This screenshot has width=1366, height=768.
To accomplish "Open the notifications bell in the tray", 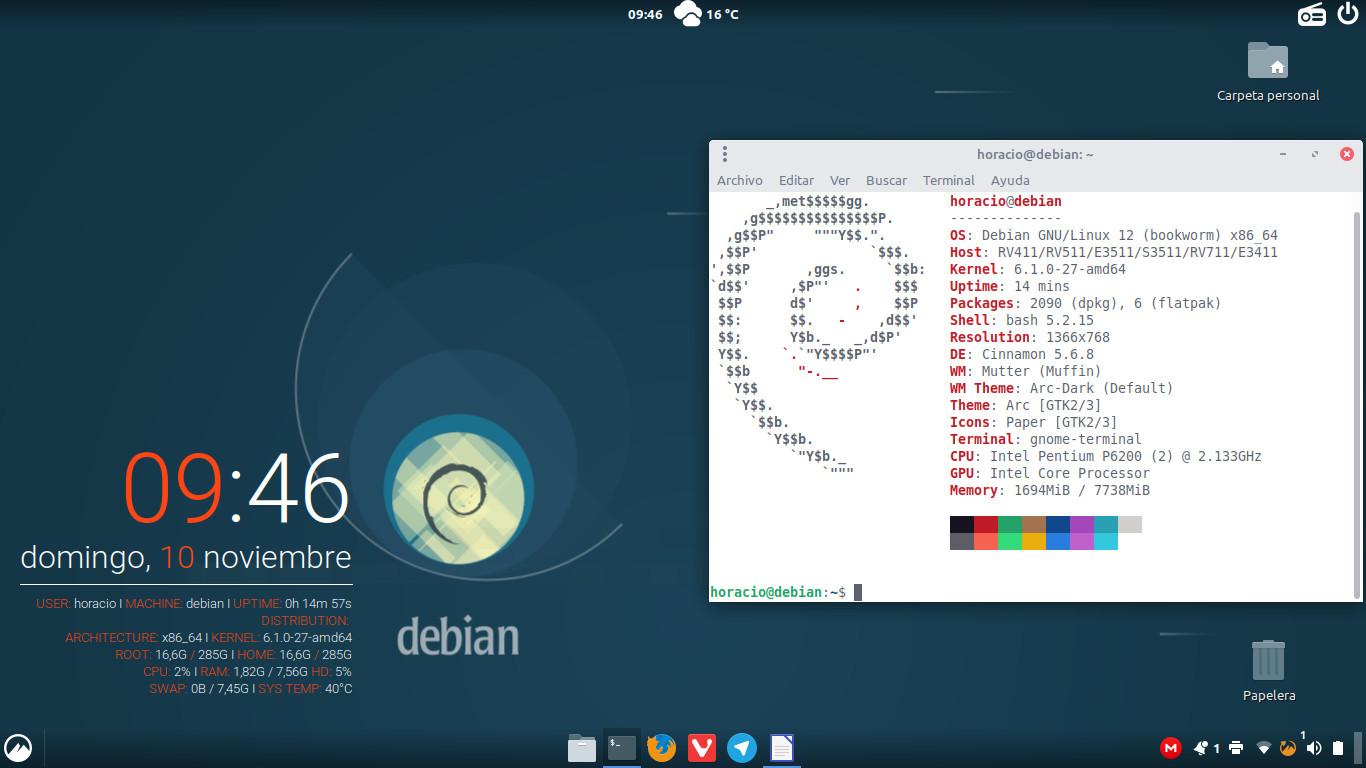I will click(1200, 747).
